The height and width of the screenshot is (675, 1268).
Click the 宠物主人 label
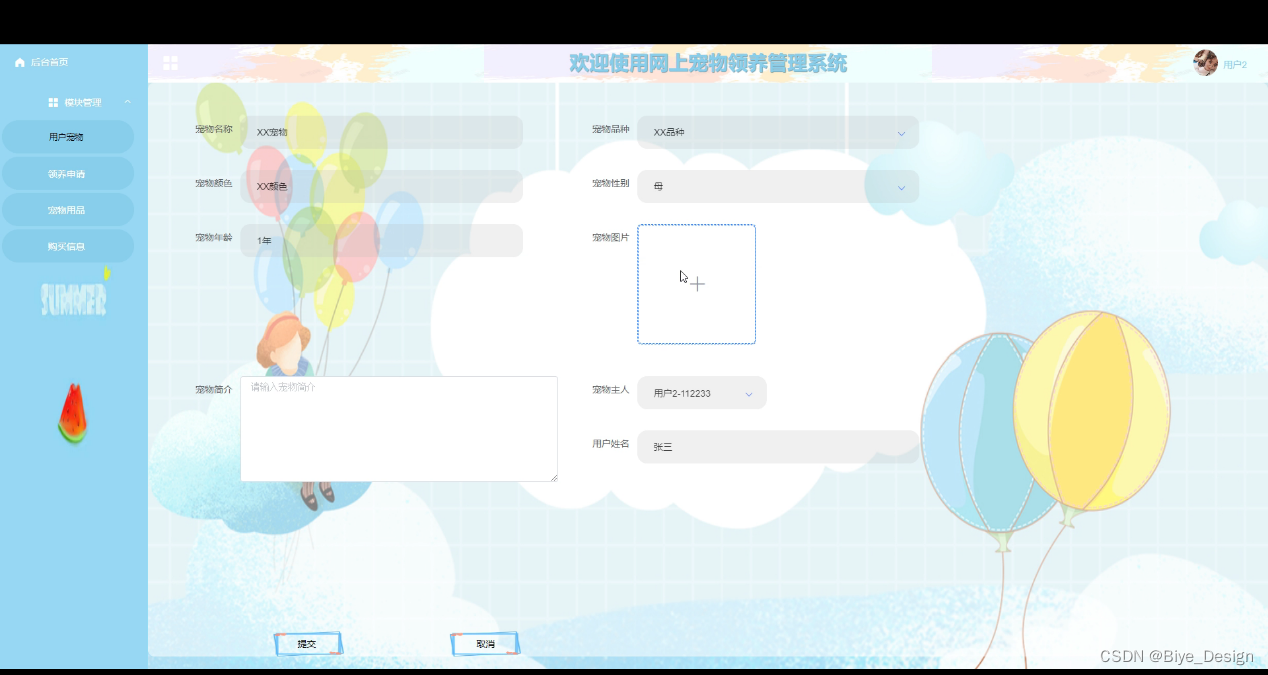(x=611, y=389)
